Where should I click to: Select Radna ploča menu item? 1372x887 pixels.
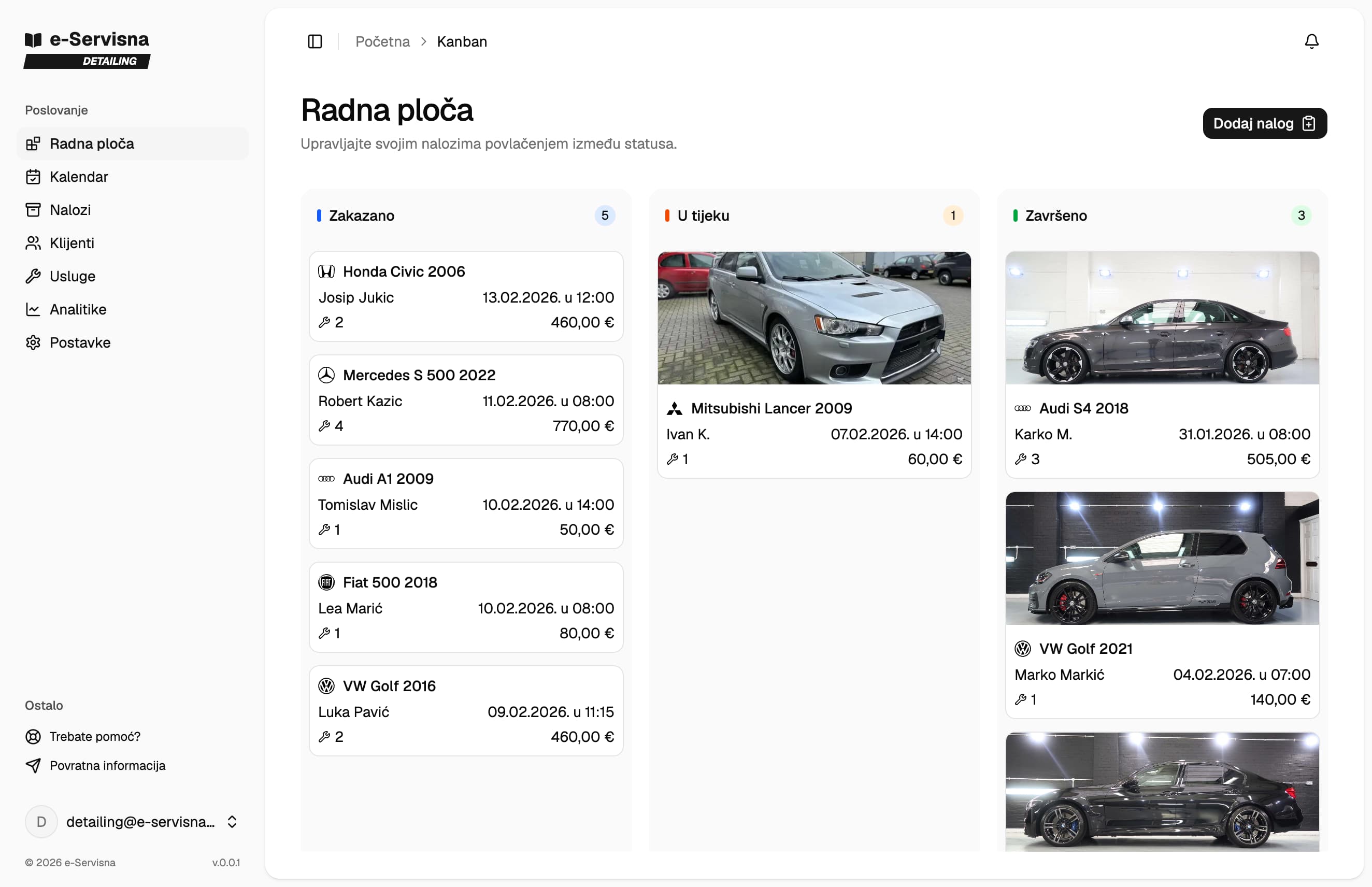92,144
